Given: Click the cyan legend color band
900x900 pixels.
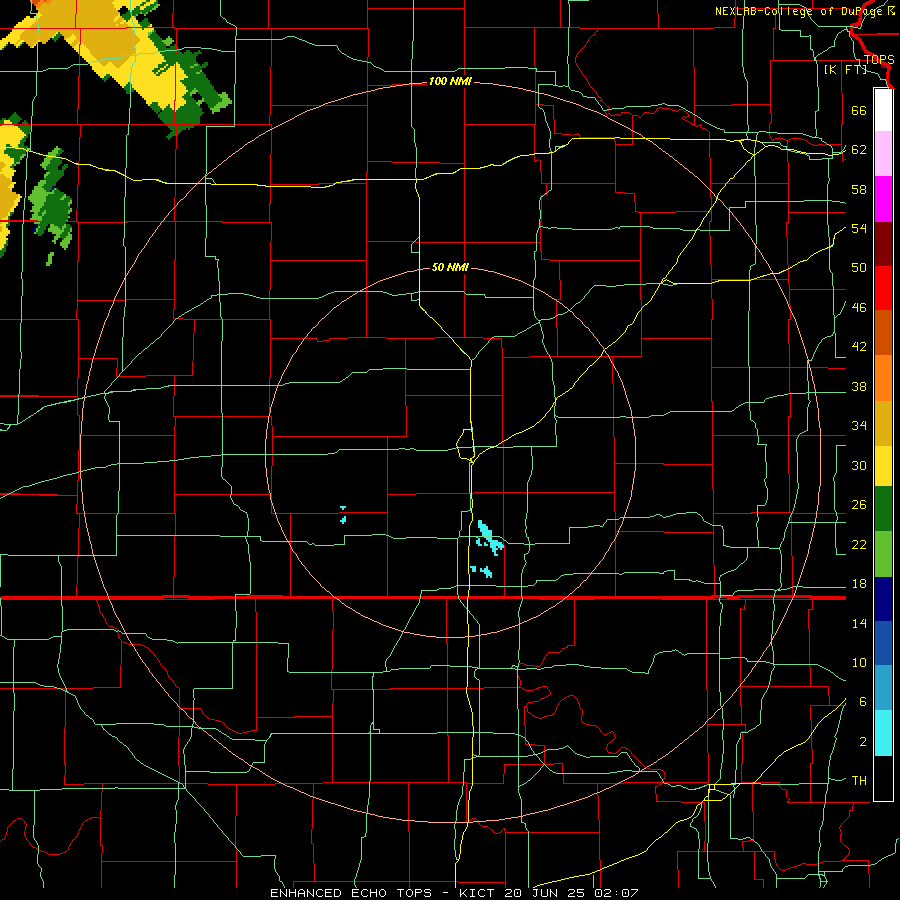Looking at the screenshot, I should pyautogui.click(x=883, y=733).
